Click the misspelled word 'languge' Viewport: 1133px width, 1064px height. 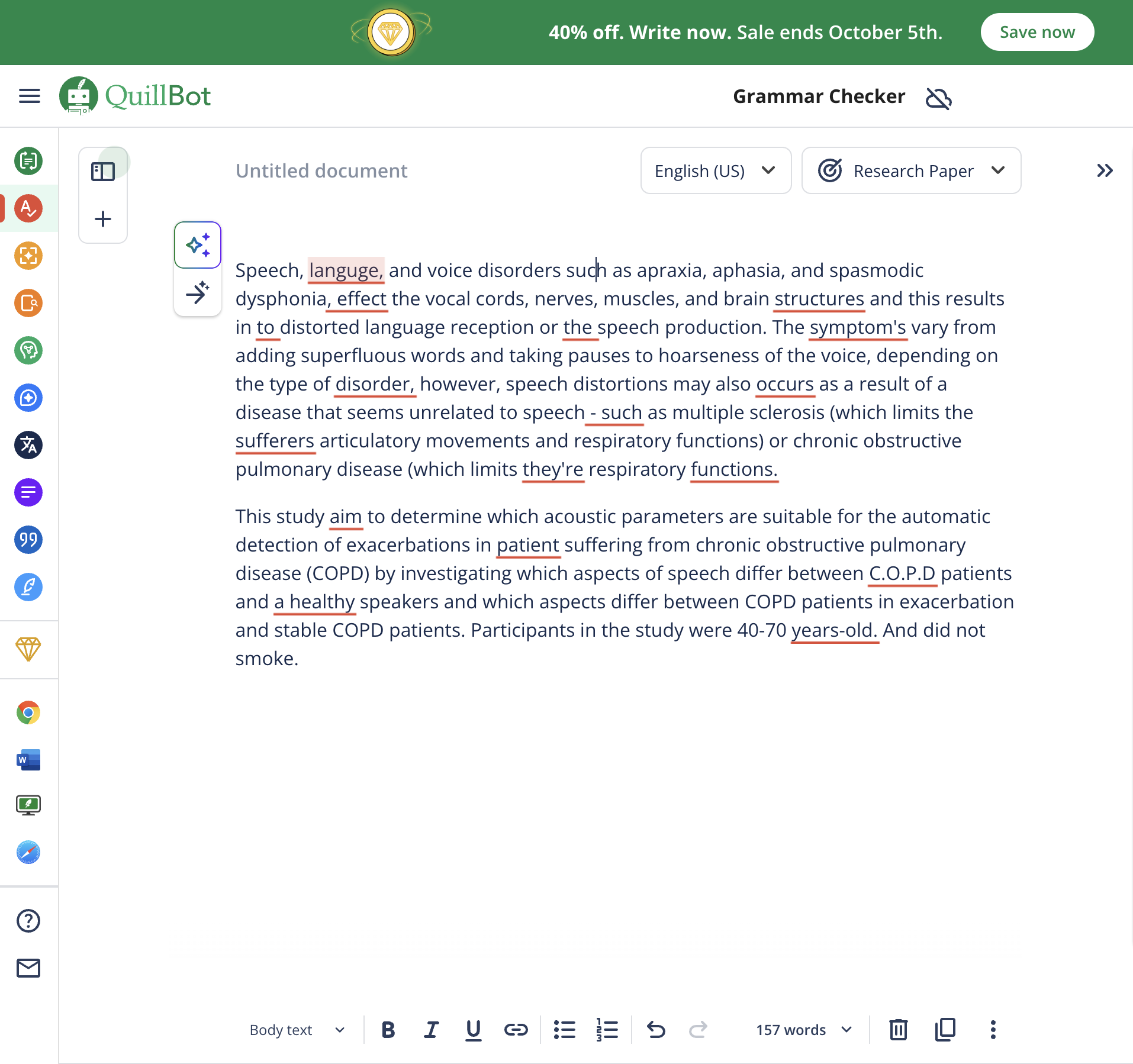click(345, 270)
